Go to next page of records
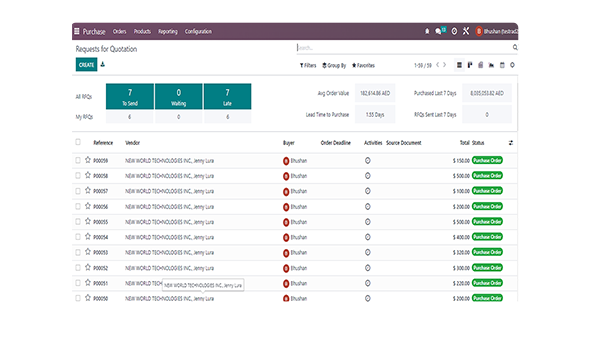Viewport: 590px width, 360px height. tap(444, 65)
